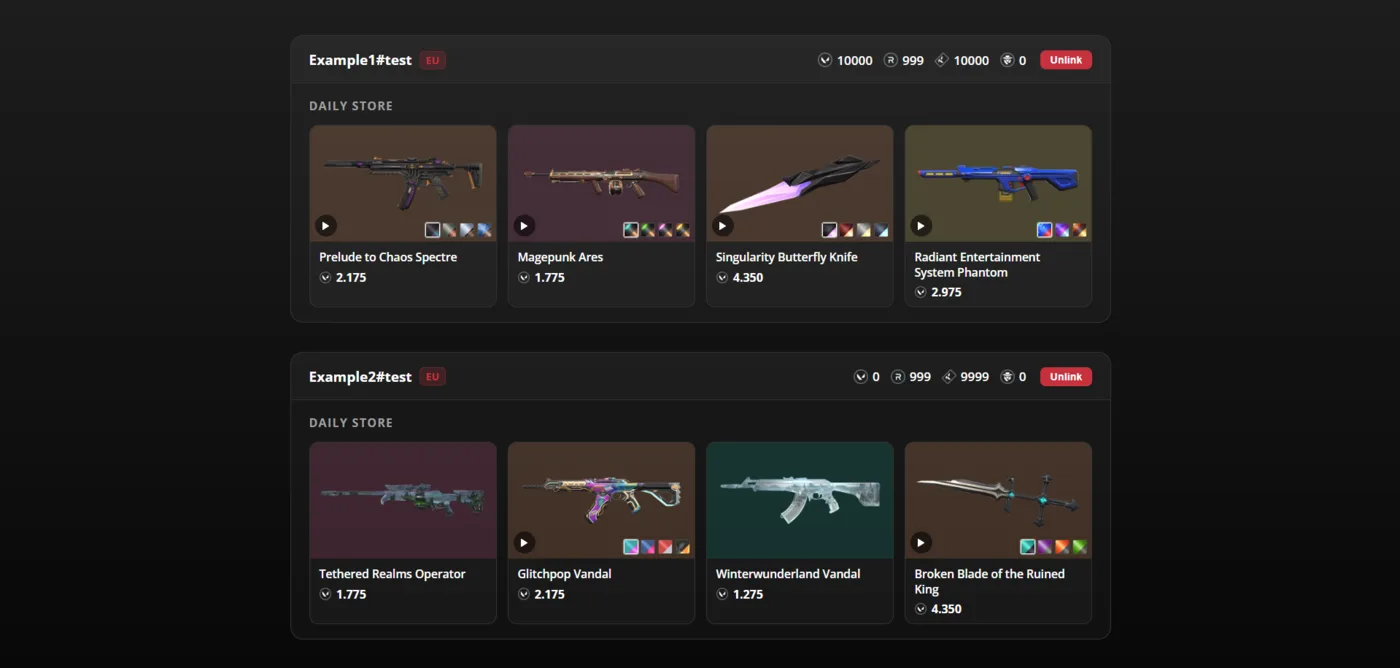Play the Glitchpop Vandal preview video
Image resolution: width=1400 pixels, height=668 pixels.
pyautogui.click(x=524, y=543)
